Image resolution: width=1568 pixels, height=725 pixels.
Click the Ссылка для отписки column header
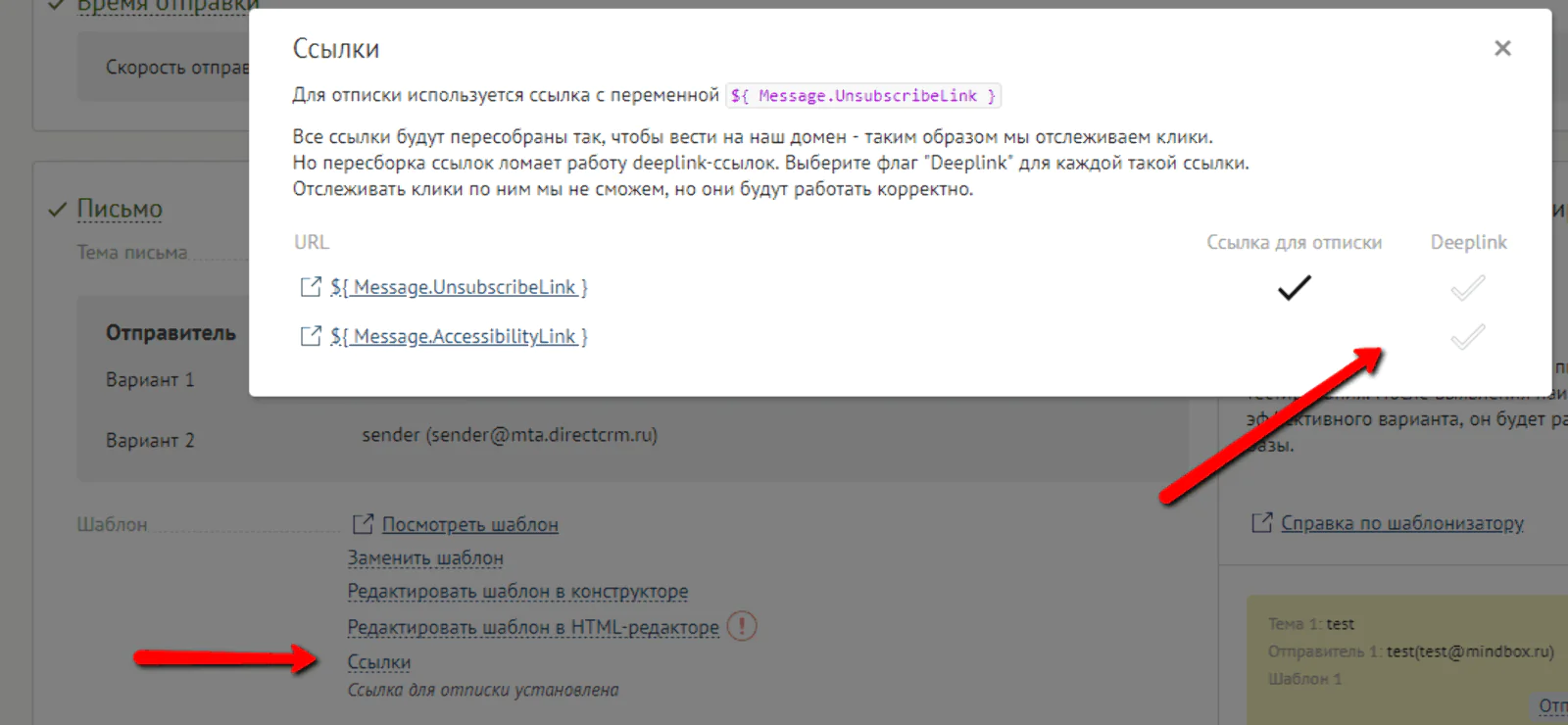tap(1294, 242)
